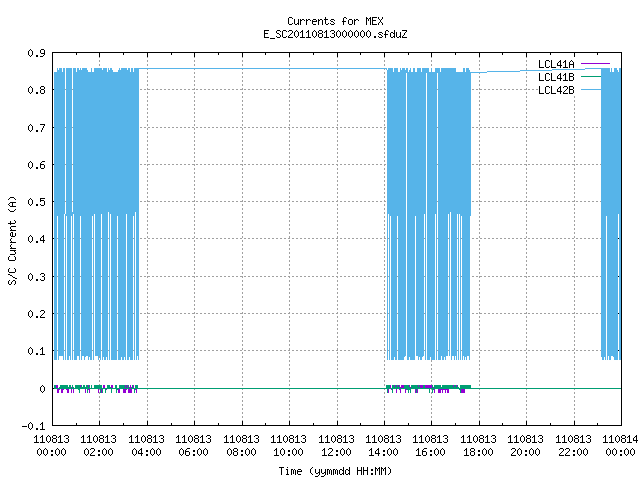Viewport: 640px width, 480px height.
Task: Click the 110814 00:00 x-axis tick label
Action: coord(620,445)
